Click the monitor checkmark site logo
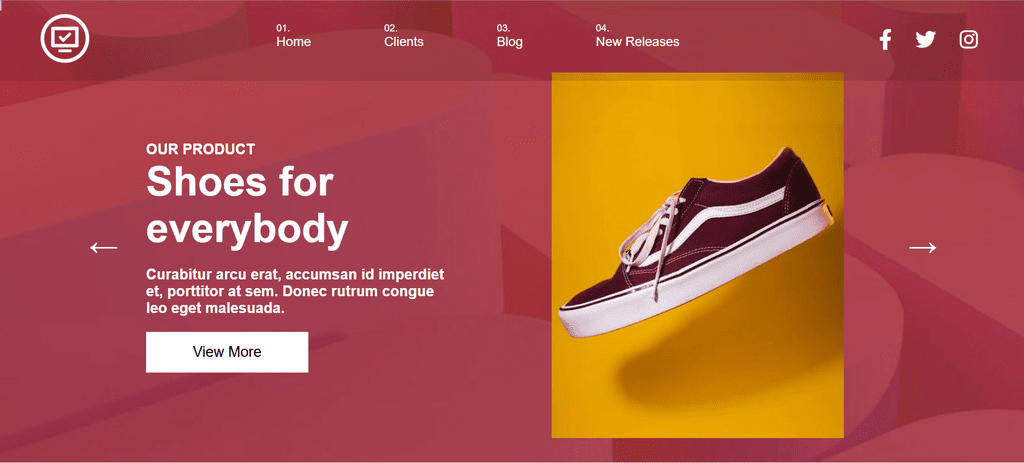 click(65, 39)
